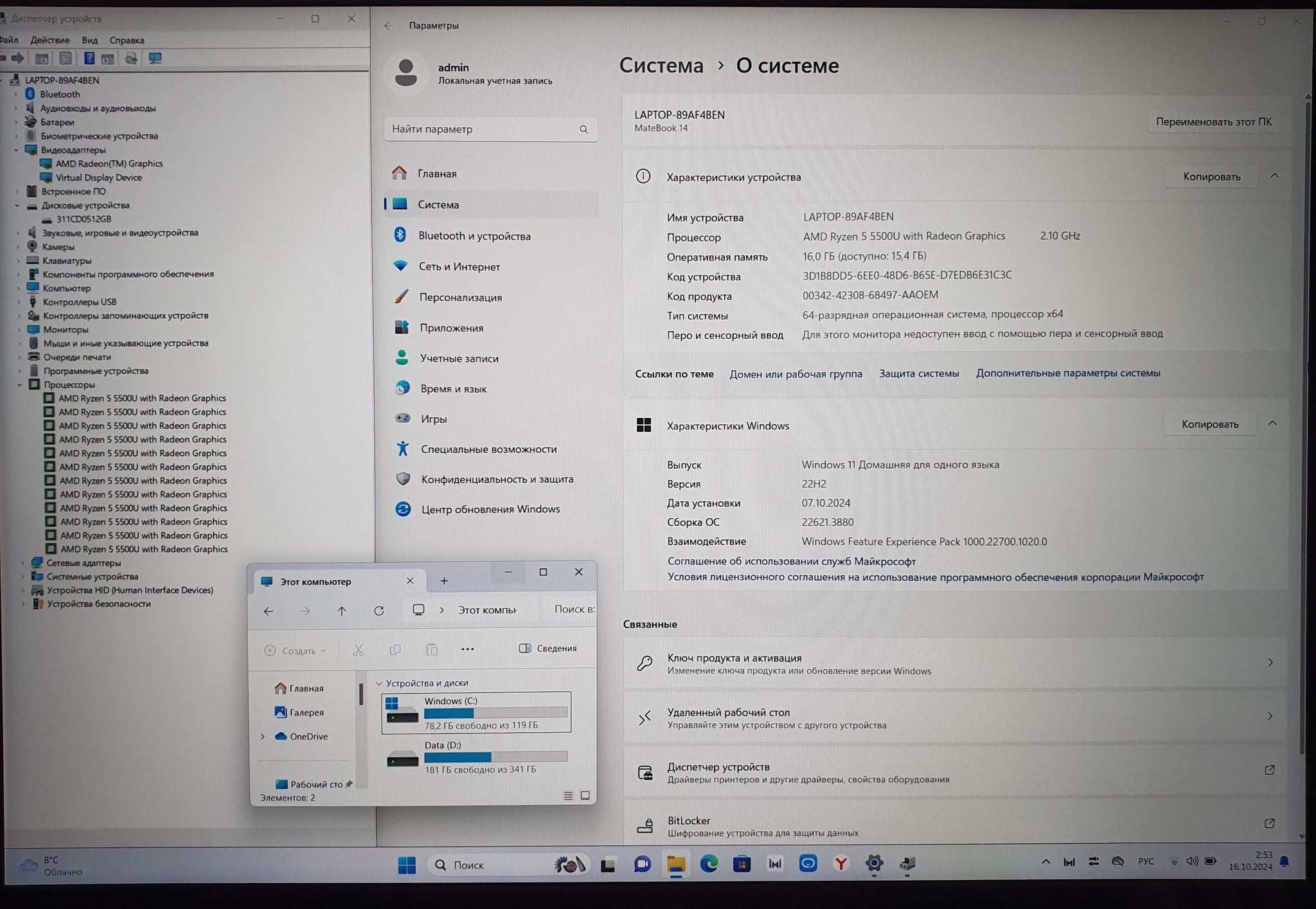1316x909 pixels.
Task: Collapse the Процессоры tree node
Action: pyautogui.click(x=20, y=384)
